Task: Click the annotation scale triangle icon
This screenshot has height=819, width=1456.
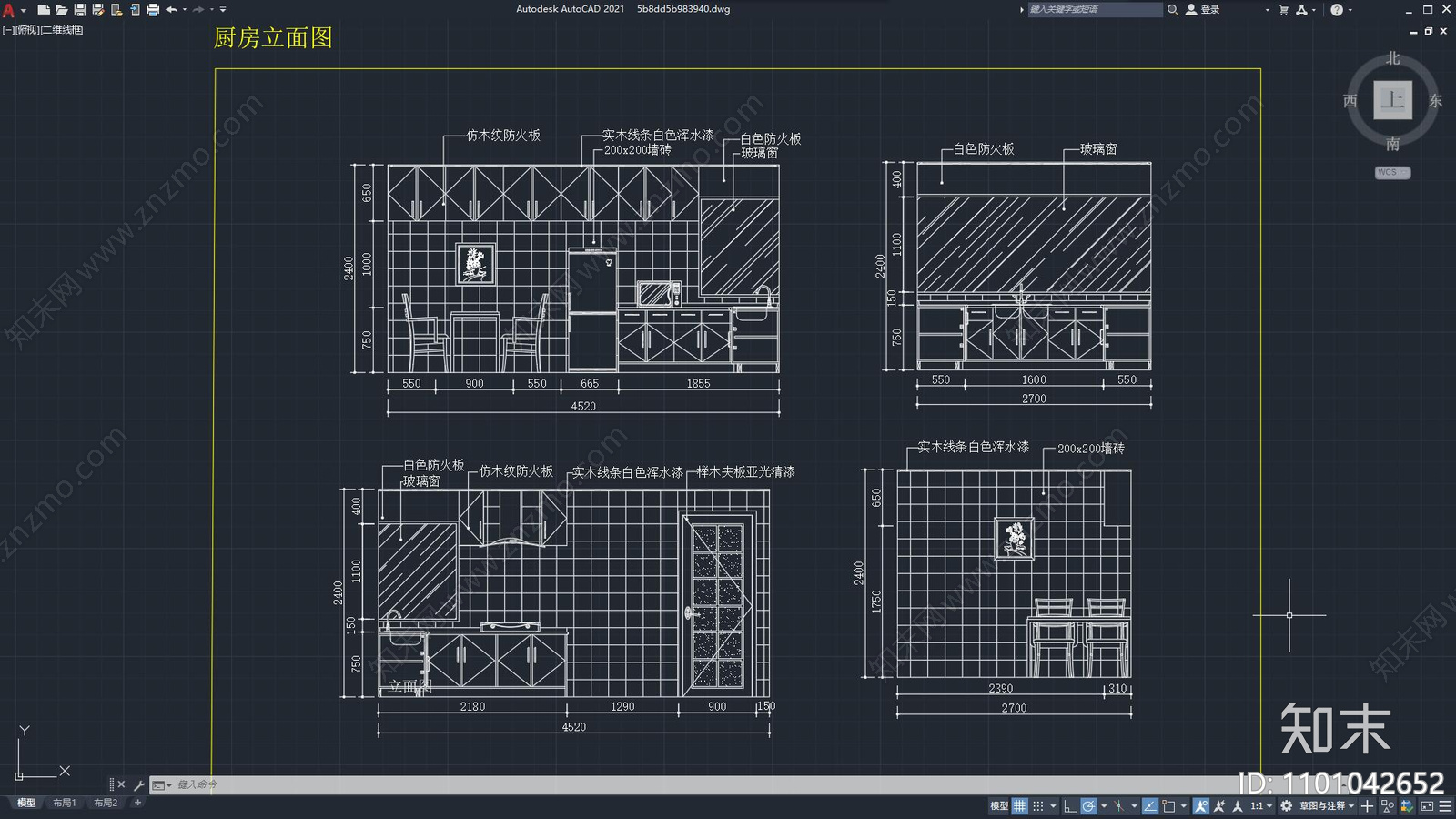Action: click(1238, 805)
